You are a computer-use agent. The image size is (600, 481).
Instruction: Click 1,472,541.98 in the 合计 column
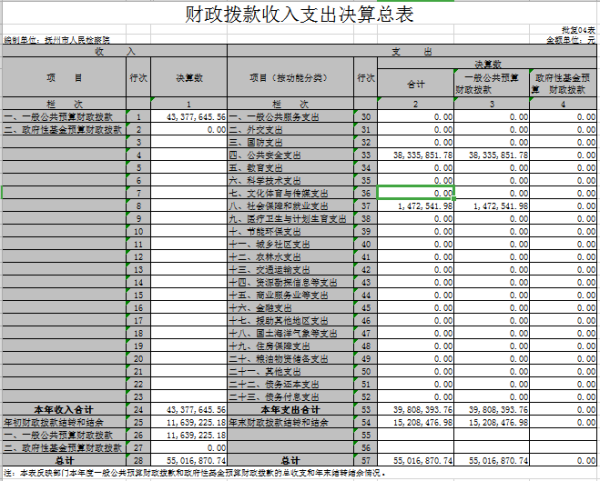pyautogui.click(x=416, y=206)
